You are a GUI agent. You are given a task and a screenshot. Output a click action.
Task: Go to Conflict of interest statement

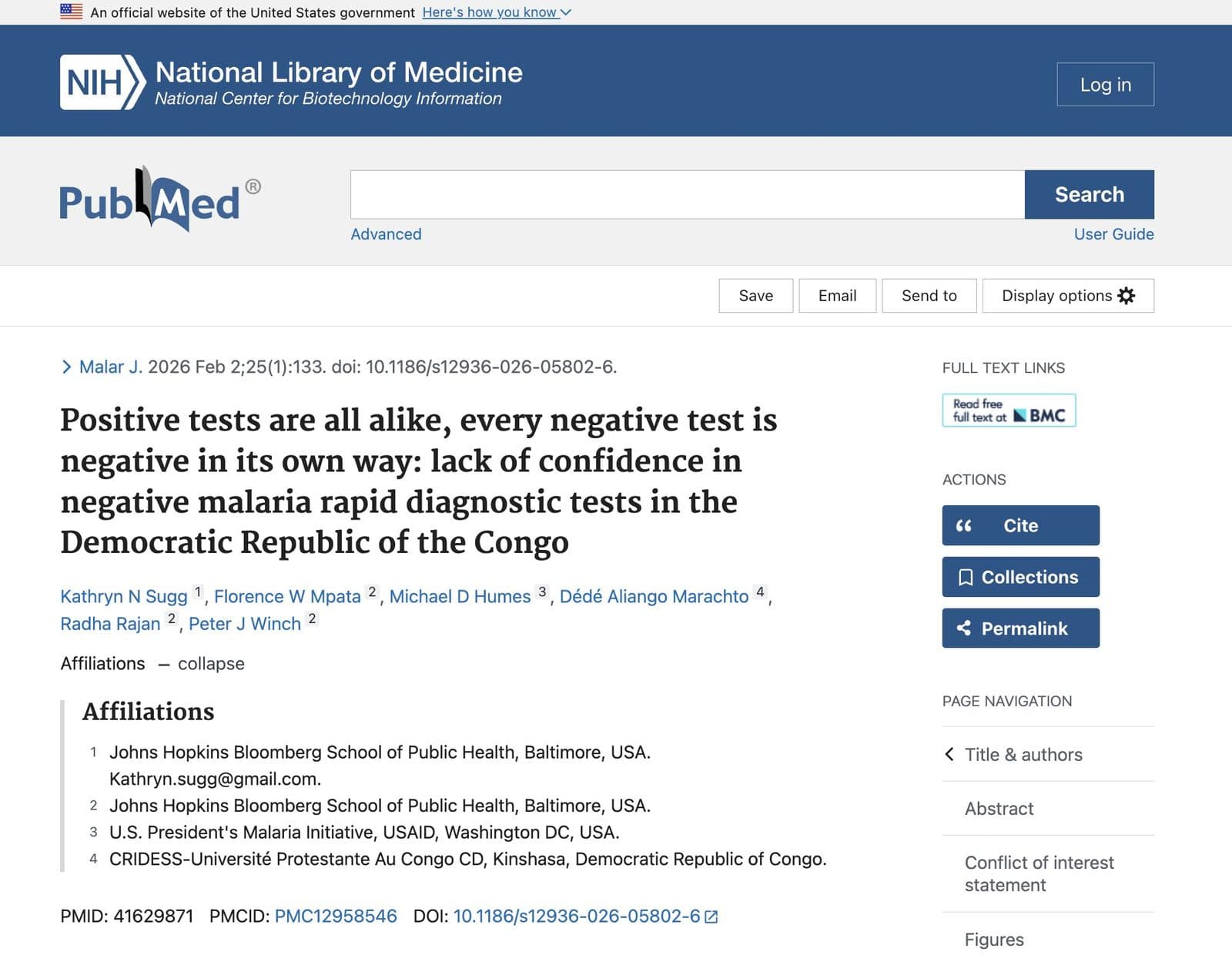1039,873
